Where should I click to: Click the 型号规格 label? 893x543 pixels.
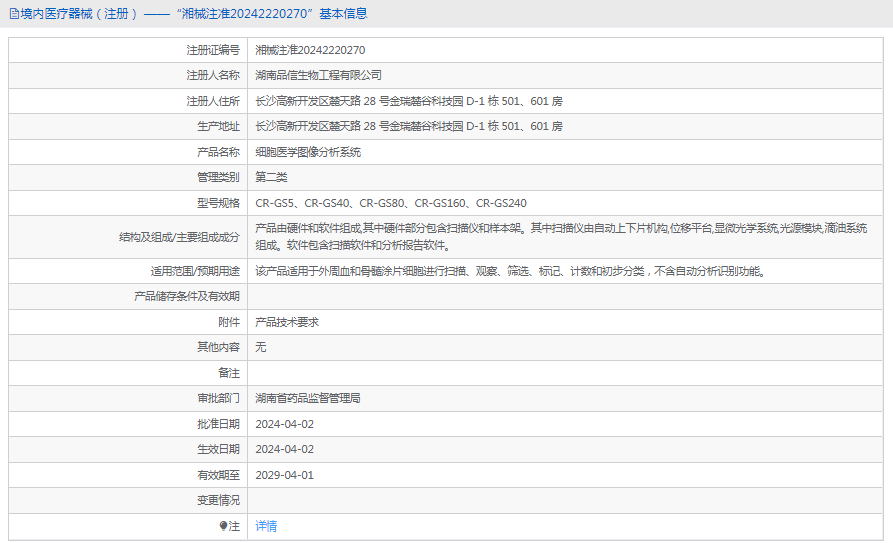(219, 203)
